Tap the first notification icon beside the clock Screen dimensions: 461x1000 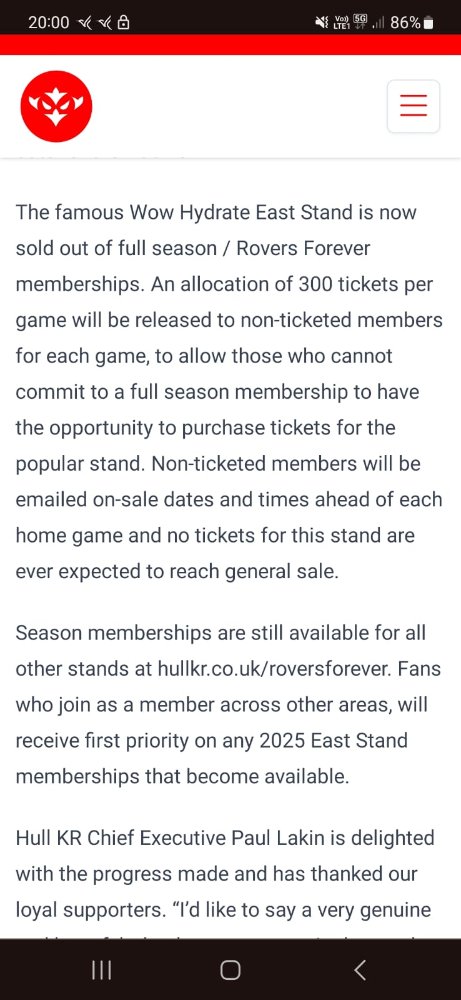[x=84, y=23]
